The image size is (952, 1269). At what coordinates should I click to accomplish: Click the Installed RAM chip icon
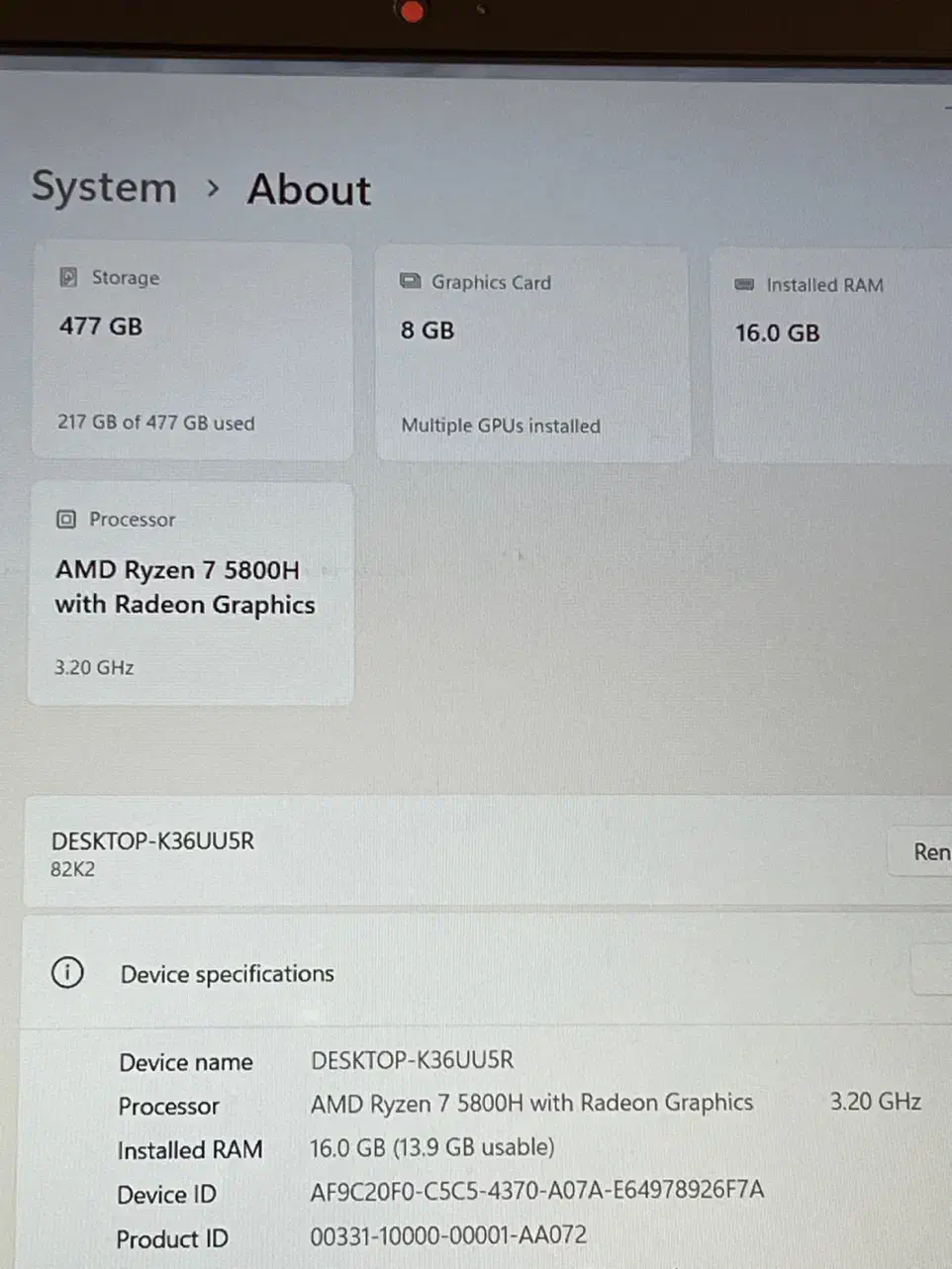pyautogui.click(x=744, y=285)
